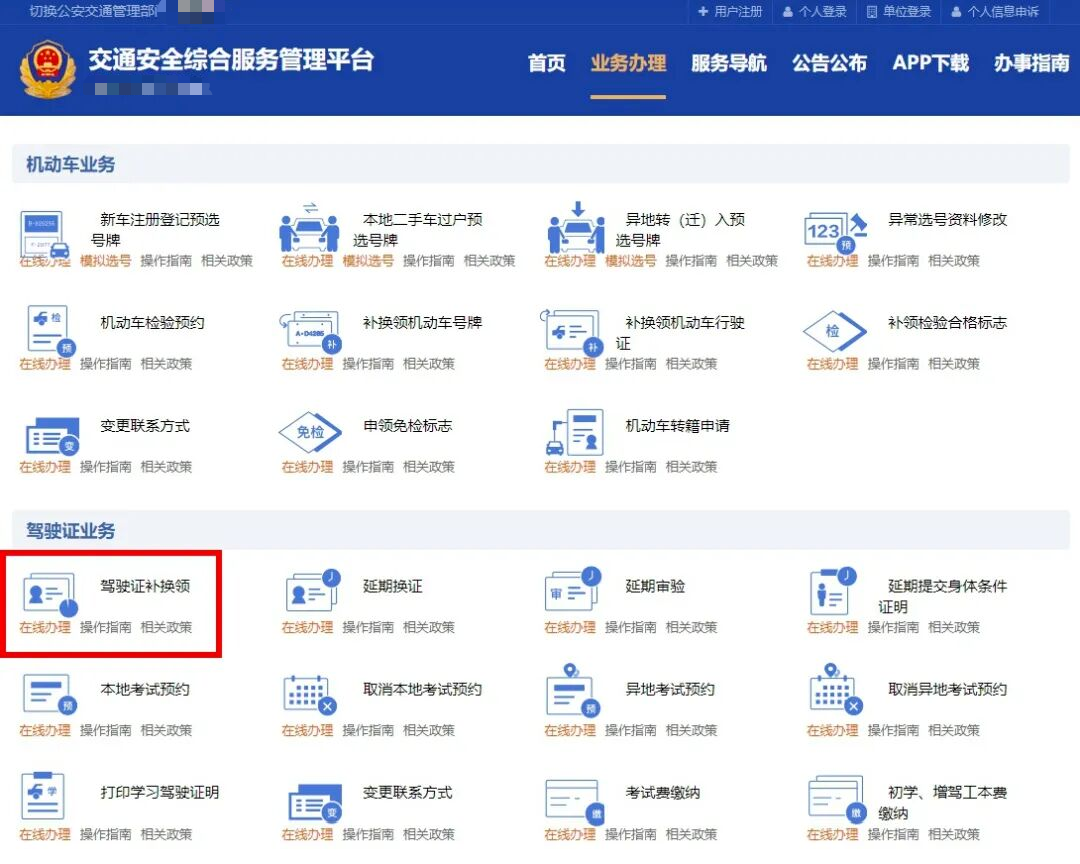Click the 个人信息申诉 link in top bar
Image resolution: width=1080 pixels, height=864 pixels.
(x=995, y=12)
